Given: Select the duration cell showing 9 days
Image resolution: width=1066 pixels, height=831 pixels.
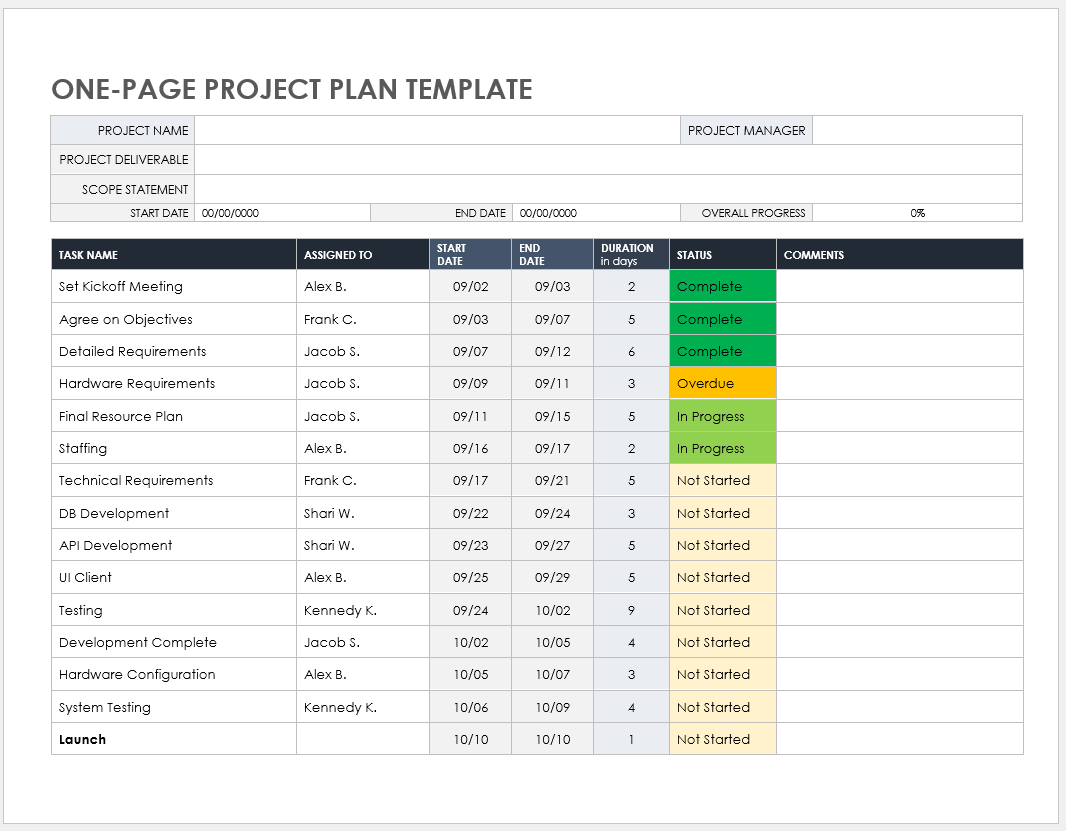Looking at the screenshot, I should pyautogui.click(x=631, y=611).
